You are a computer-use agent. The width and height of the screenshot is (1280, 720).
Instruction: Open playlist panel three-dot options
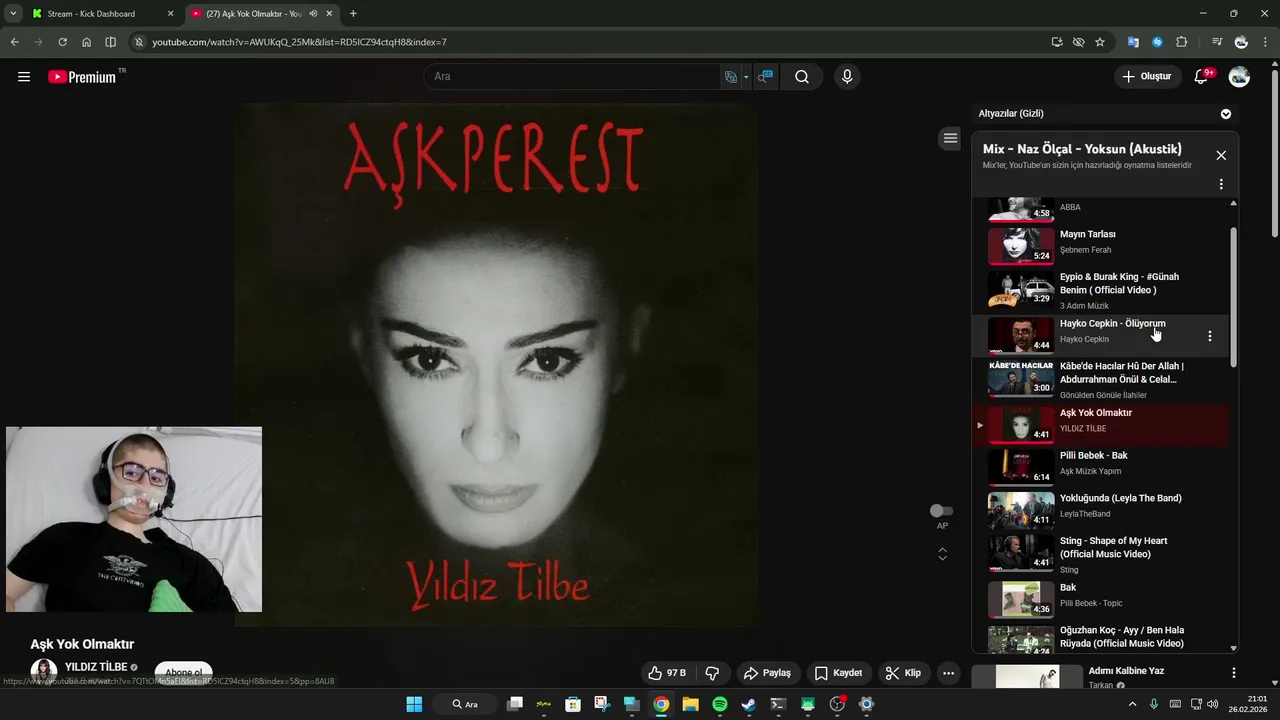coord(1220,184)
